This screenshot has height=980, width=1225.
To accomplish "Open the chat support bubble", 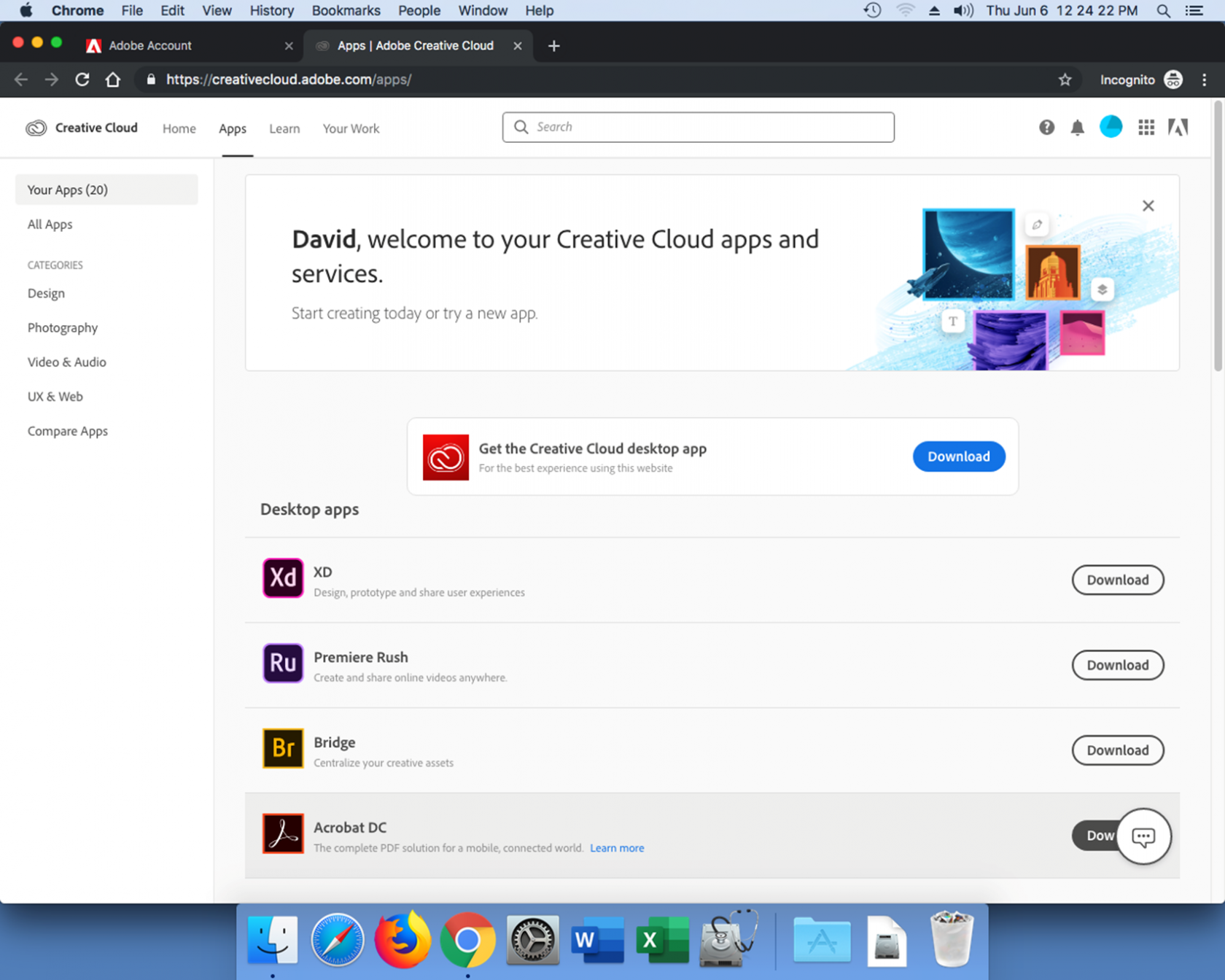I will (1143, 836).
